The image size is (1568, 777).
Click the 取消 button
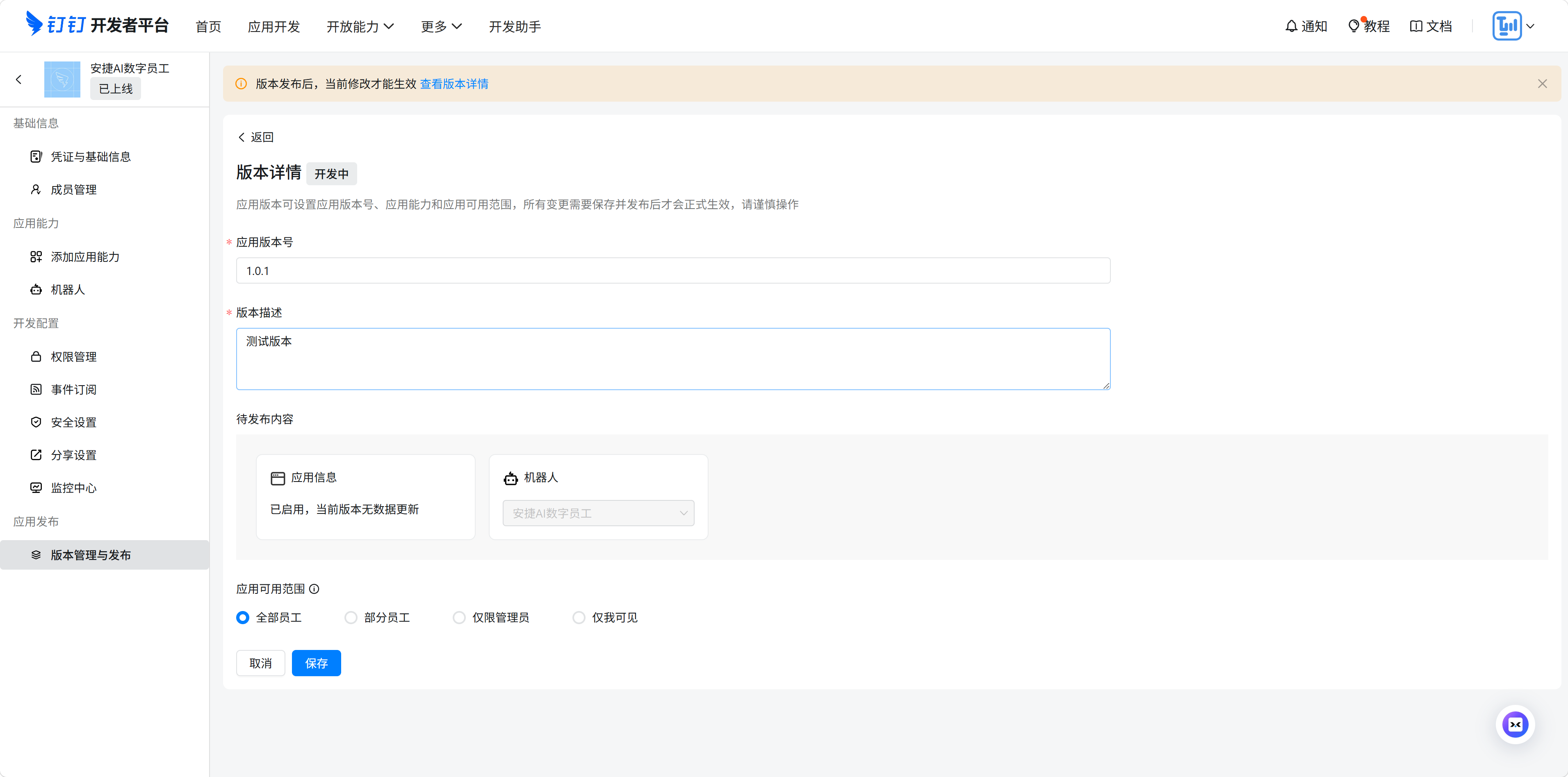(260, 663)
